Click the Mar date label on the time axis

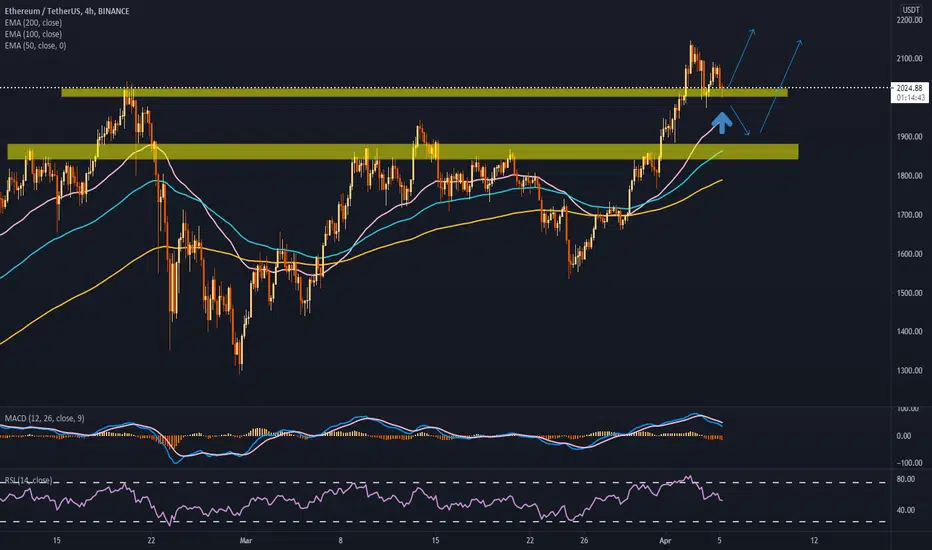tap(246, 540)
